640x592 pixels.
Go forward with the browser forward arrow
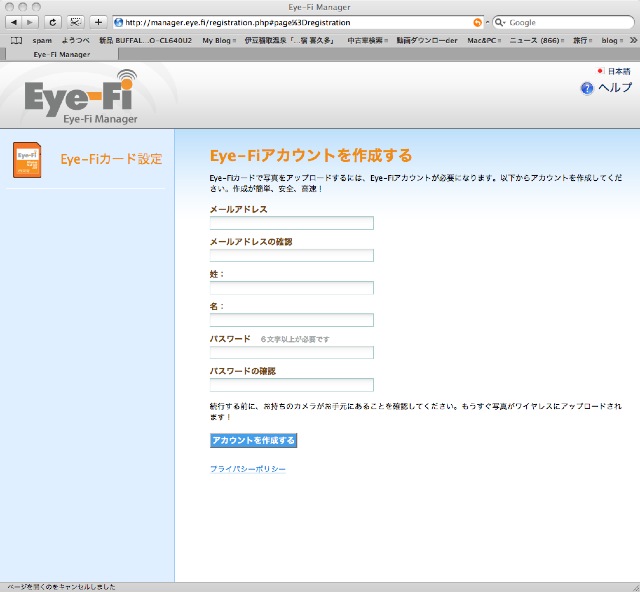pyautogui.click(x=30, y=22)
